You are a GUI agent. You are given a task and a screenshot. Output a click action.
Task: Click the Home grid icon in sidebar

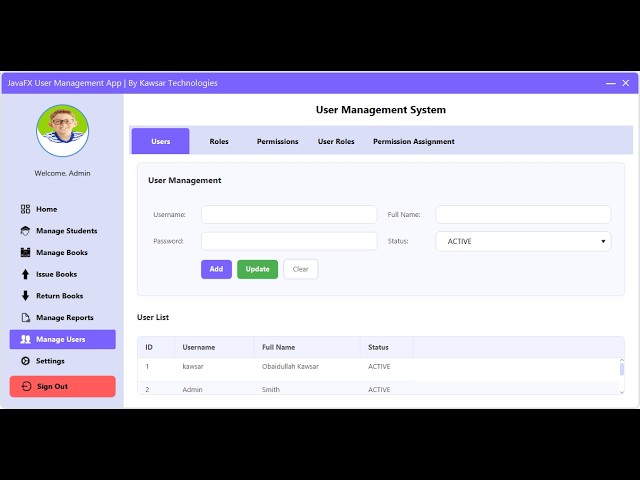[x=25, y=209]
